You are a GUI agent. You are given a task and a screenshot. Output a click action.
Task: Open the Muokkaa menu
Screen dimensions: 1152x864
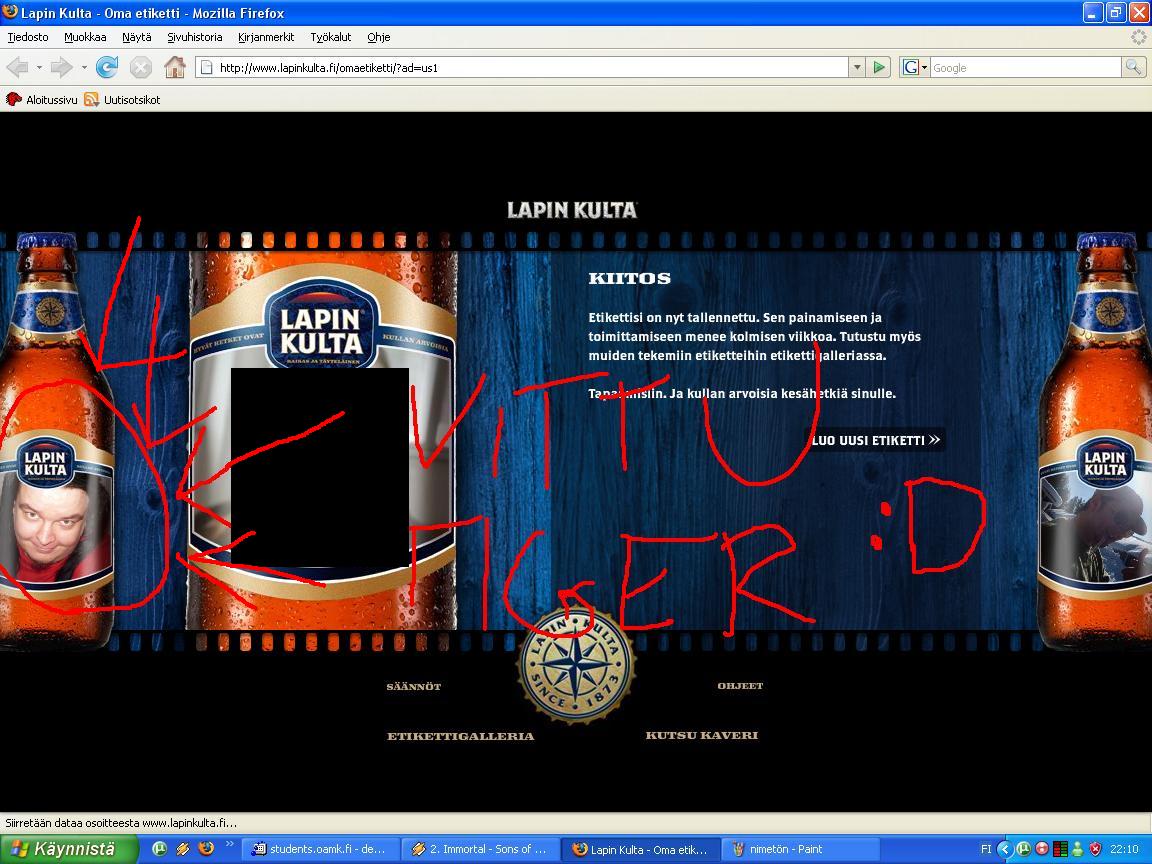[x=85, y=37]
